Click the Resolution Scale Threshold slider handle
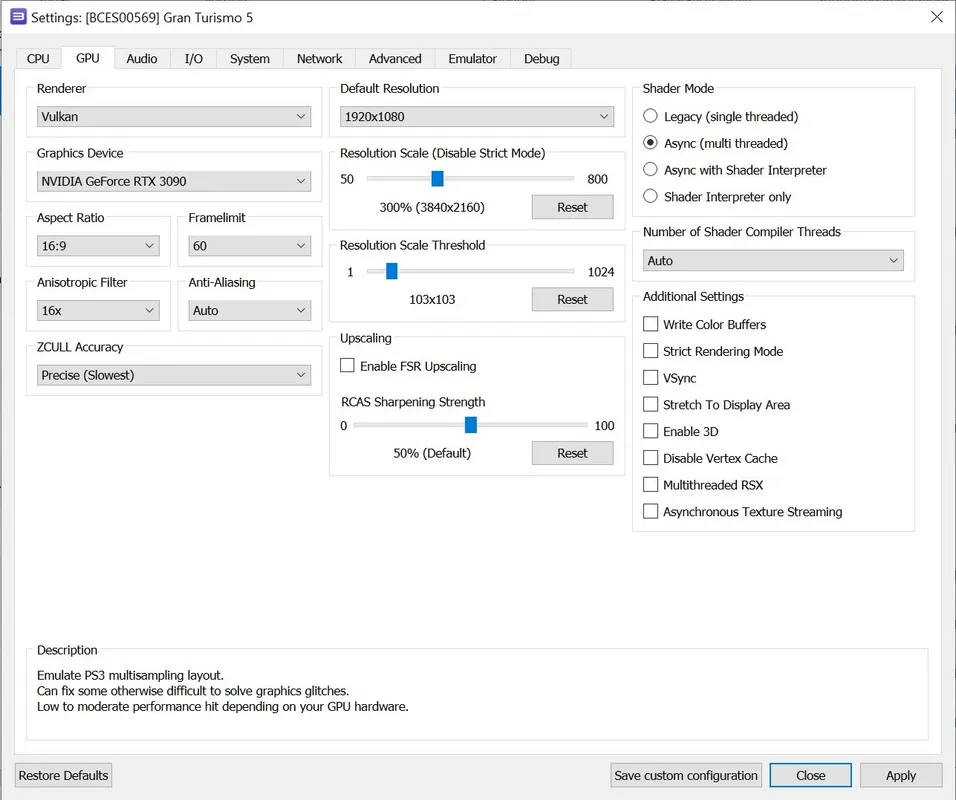This screenshot has width=956, height=800. [391, 271]
